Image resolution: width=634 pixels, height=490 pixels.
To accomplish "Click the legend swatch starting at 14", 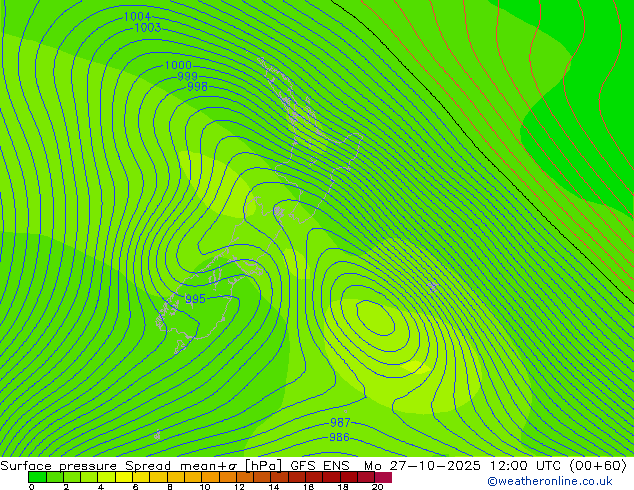I will [279, 477].
